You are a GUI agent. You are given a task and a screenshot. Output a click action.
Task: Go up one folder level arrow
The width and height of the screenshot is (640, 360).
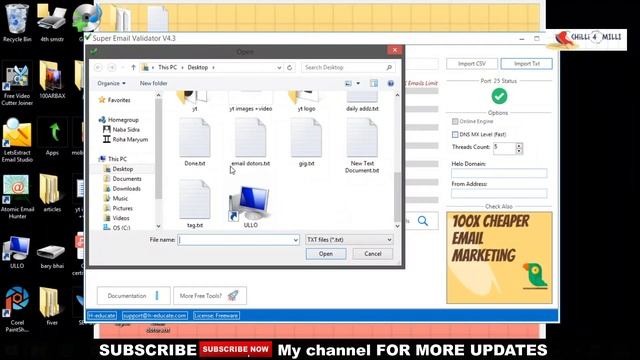(133, 67)
